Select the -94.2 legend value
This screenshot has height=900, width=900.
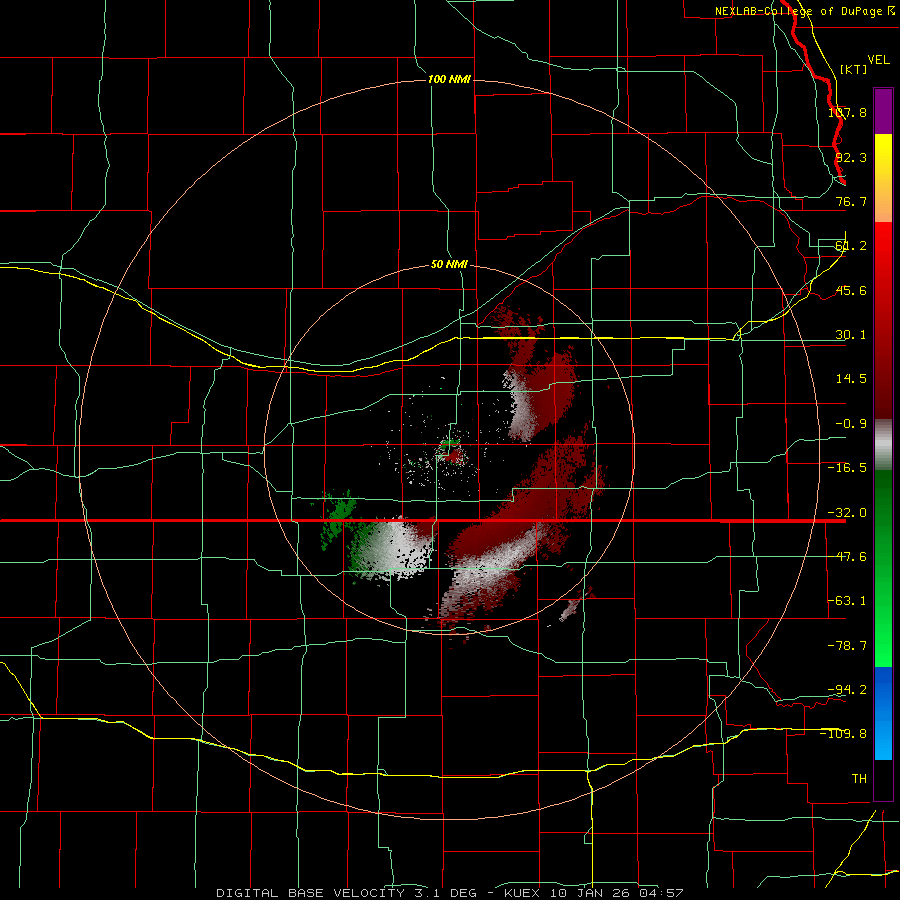point(847,689)
